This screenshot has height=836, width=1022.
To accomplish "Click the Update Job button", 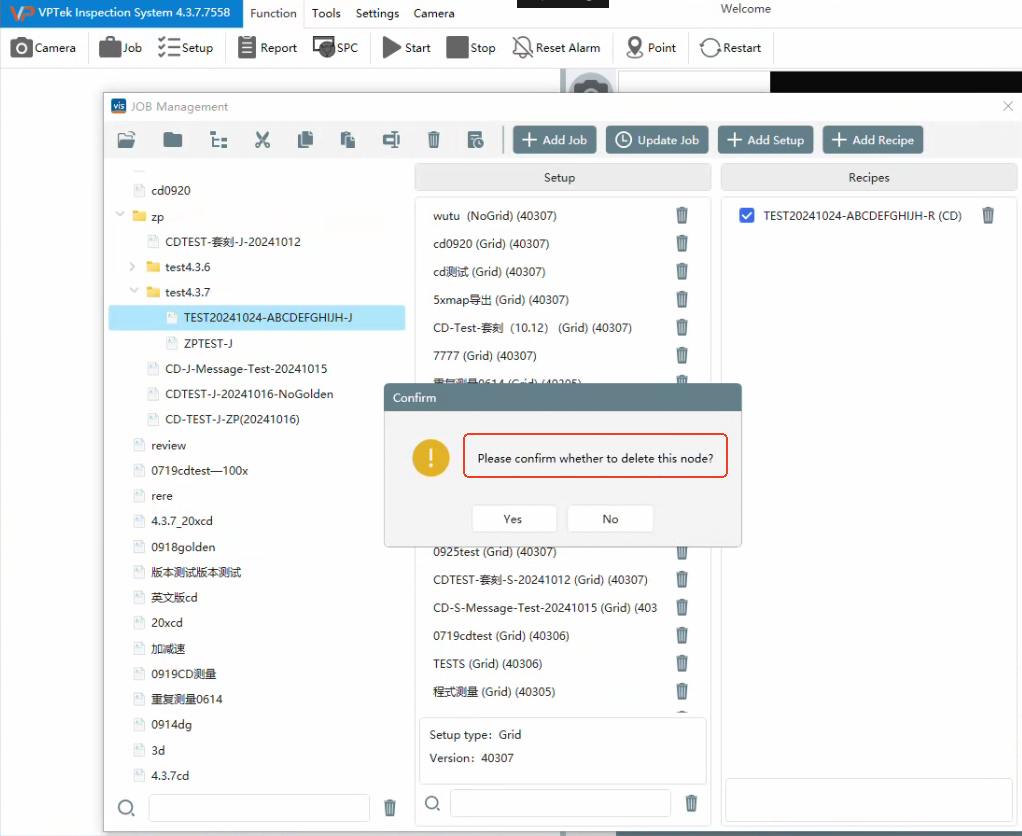I will click(x=657, y=139).
